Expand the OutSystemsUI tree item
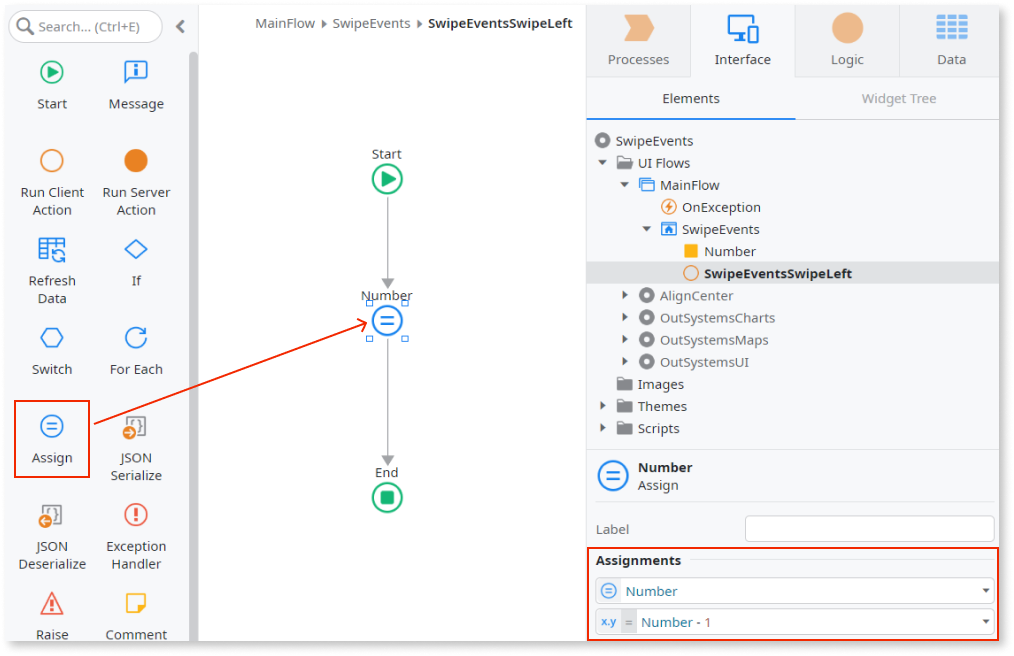Viewport: 1014px width, 656px height. pyautogui.click(x=624, y=361)
